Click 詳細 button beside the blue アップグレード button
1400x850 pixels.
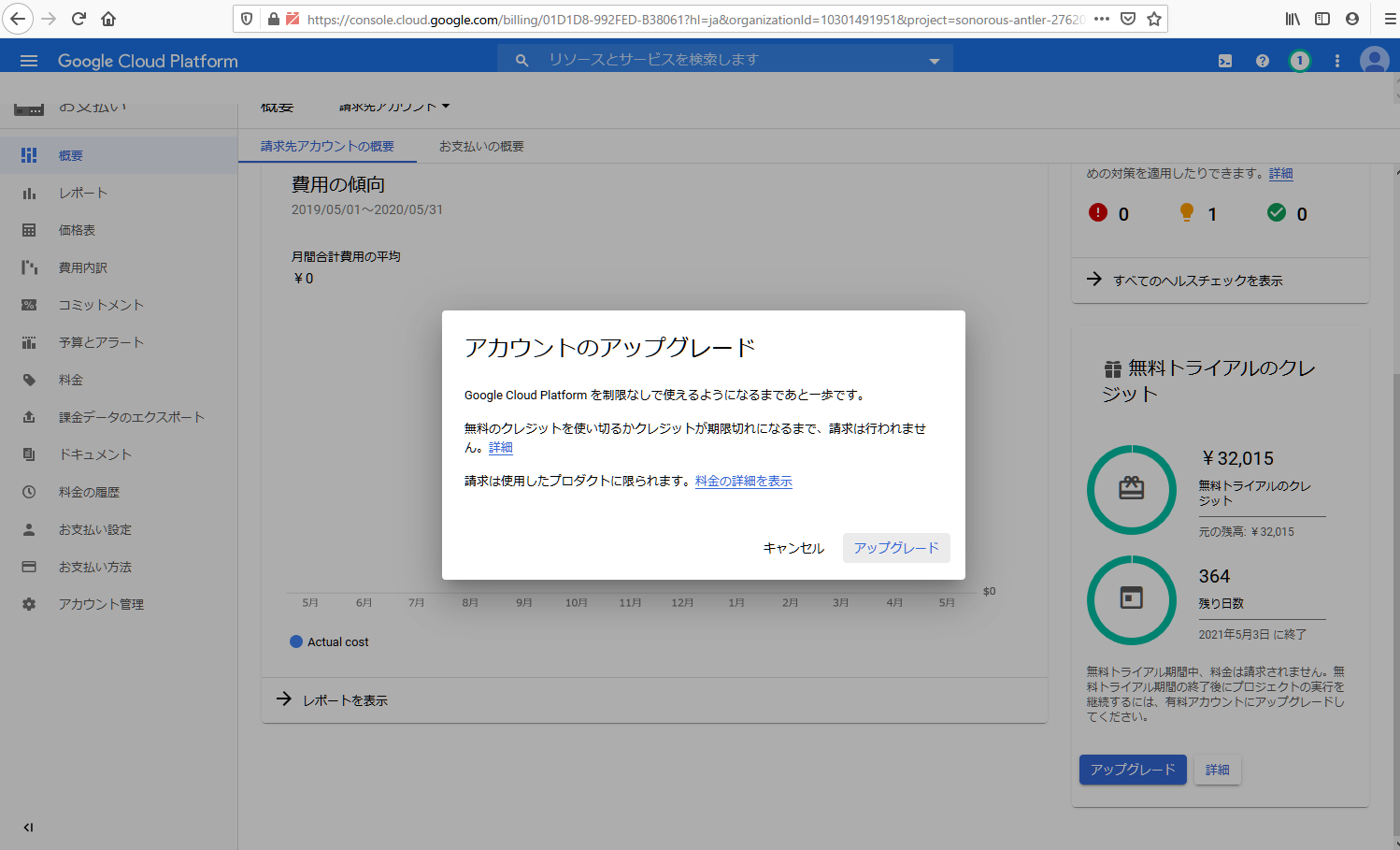click(x=1218, y=770)
